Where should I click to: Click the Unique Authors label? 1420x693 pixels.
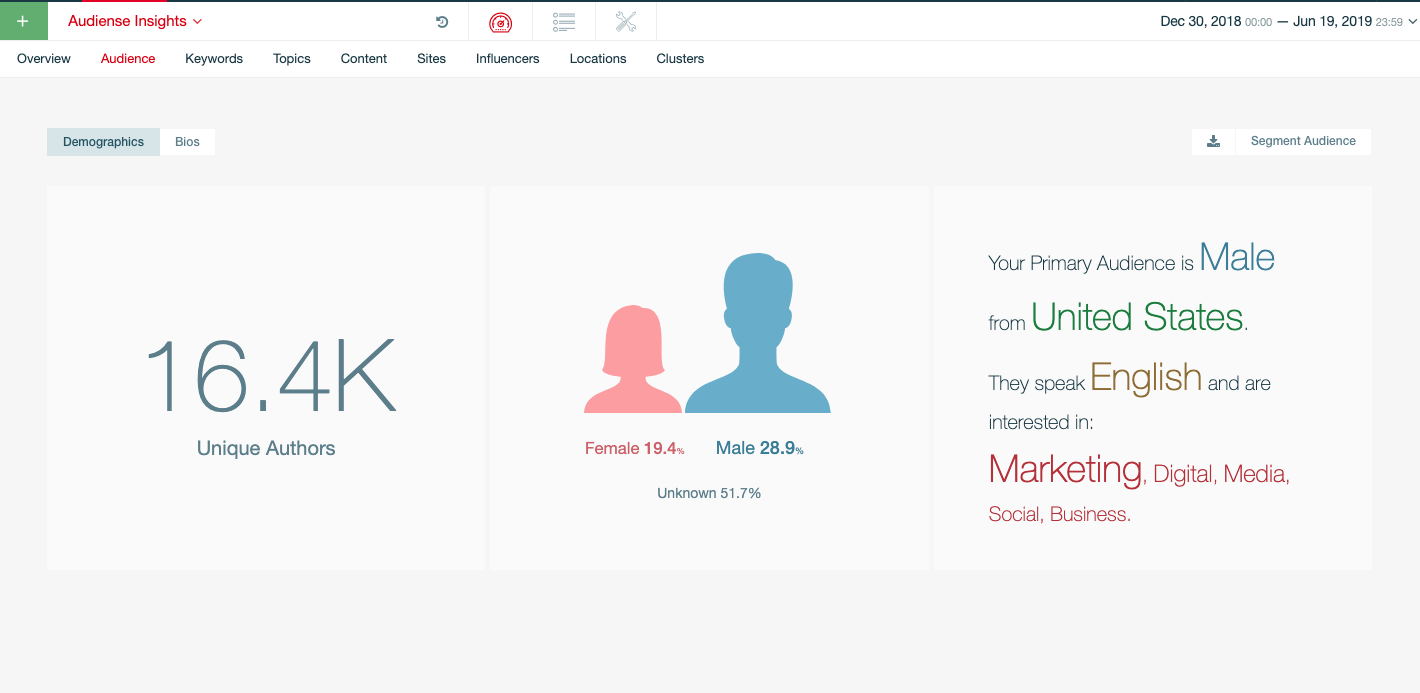pos(266,448)
